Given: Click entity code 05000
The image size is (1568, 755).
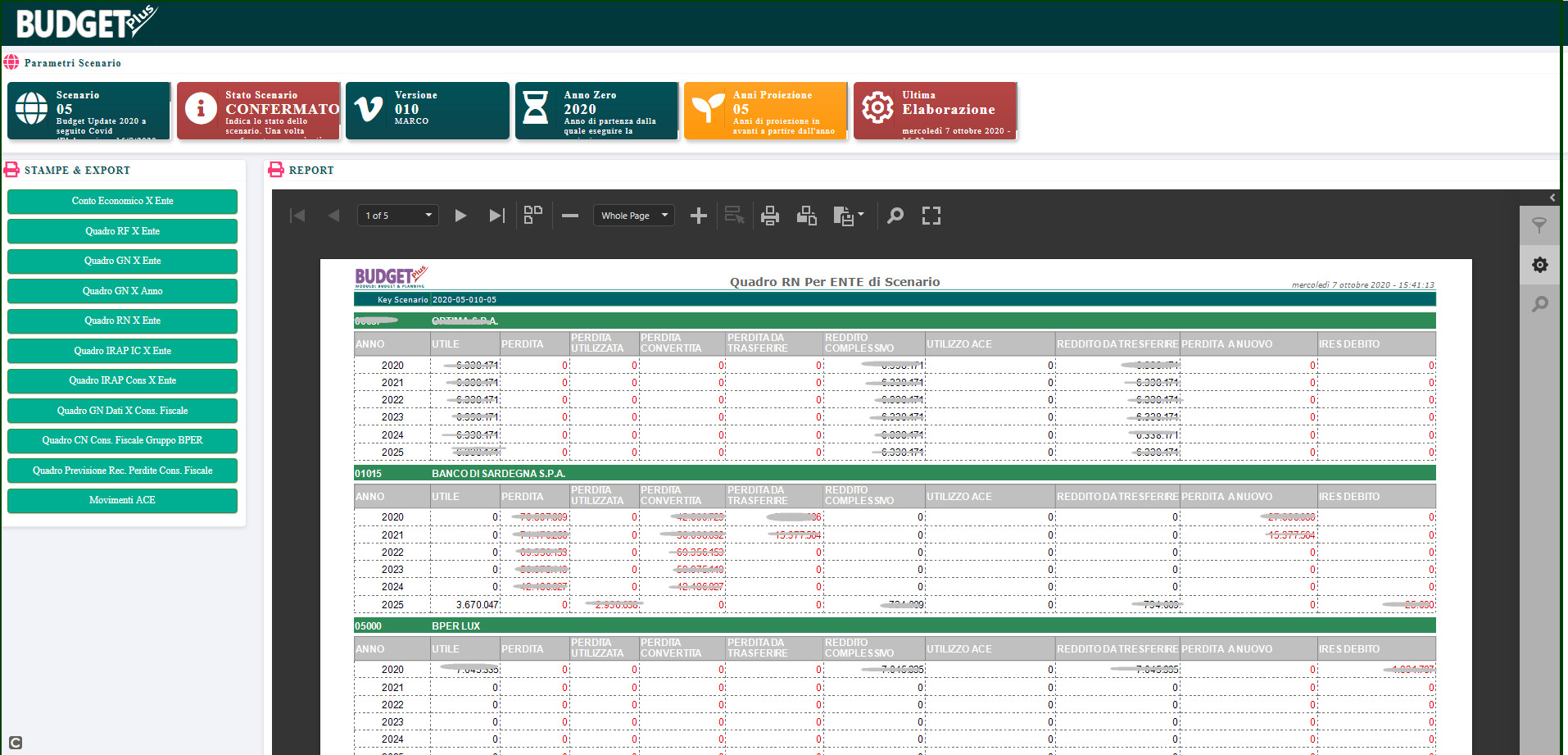Looking at the screenshot, I should [x=369, y=626].
